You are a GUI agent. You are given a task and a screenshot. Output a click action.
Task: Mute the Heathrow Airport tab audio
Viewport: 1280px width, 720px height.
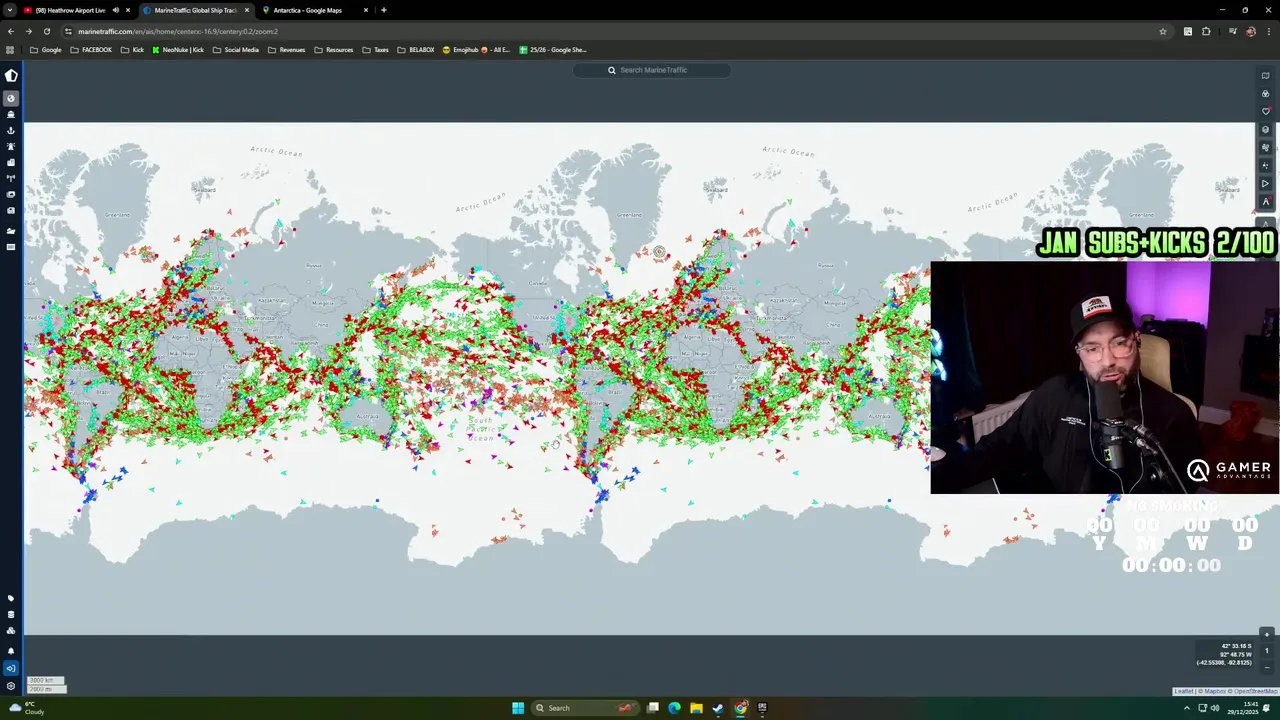coord(115,10)
